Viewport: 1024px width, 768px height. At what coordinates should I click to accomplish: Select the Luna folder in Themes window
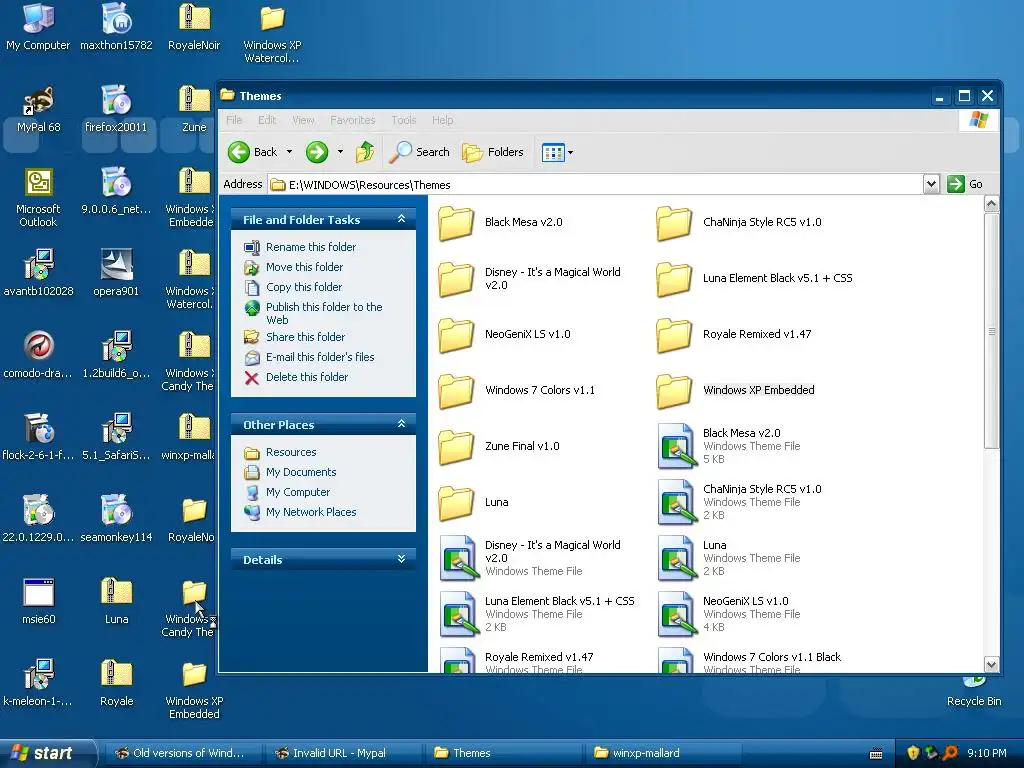[456, 503]
